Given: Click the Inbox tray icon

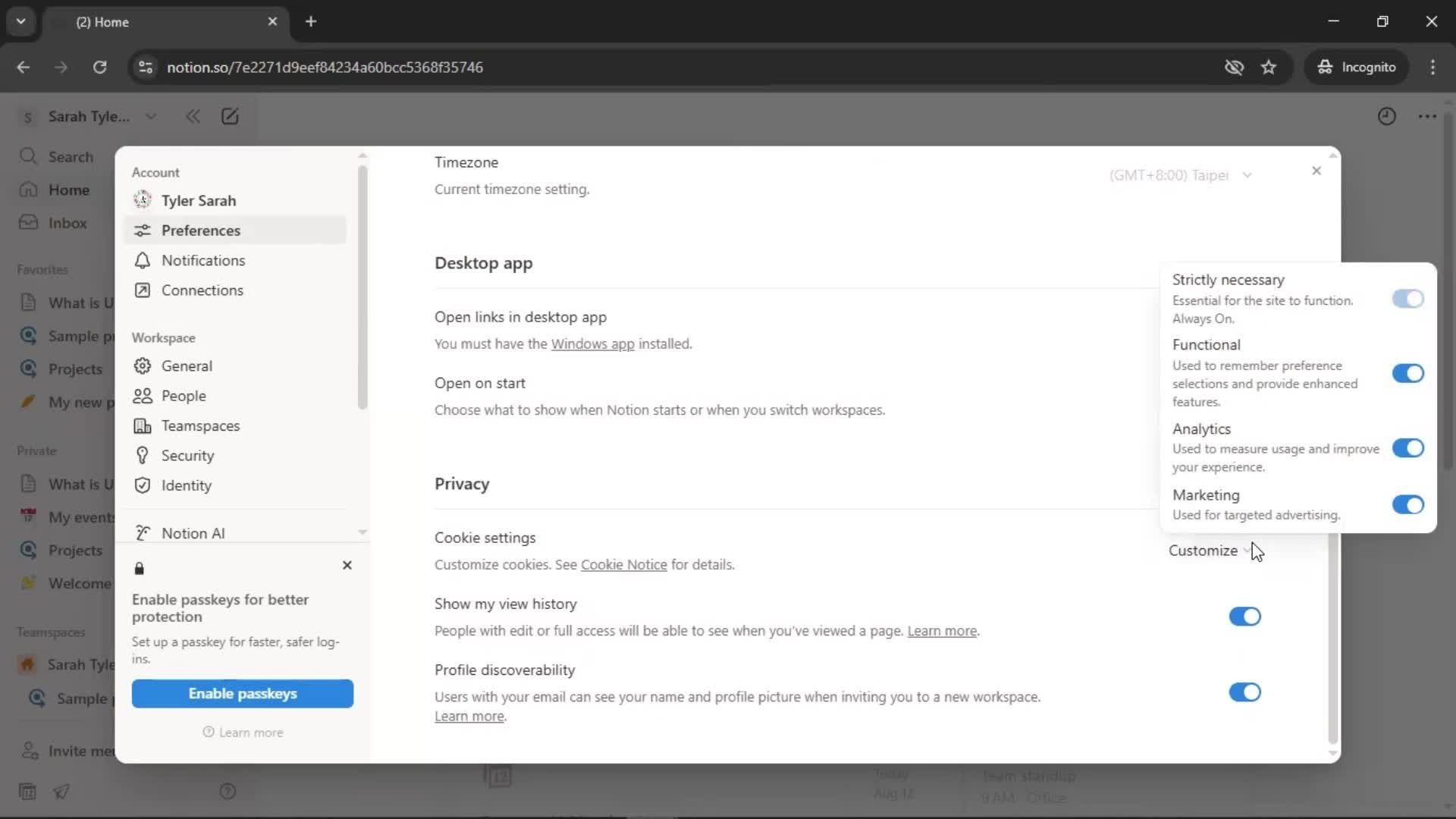Looking at the screenshot, I should tap(28, 222).
